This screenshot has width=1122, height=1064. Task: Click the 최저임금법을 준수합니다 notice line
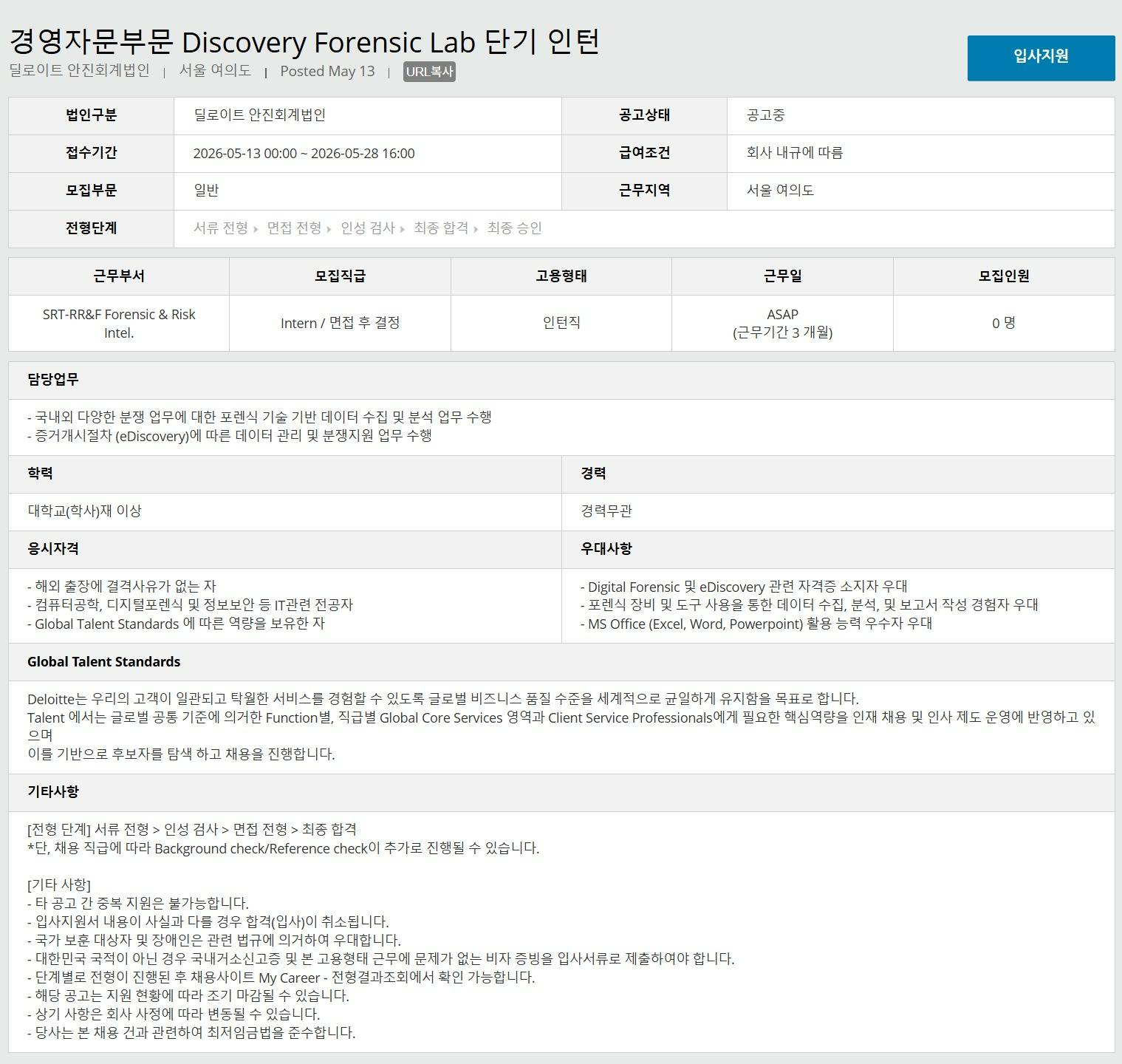click(191, 1033)
